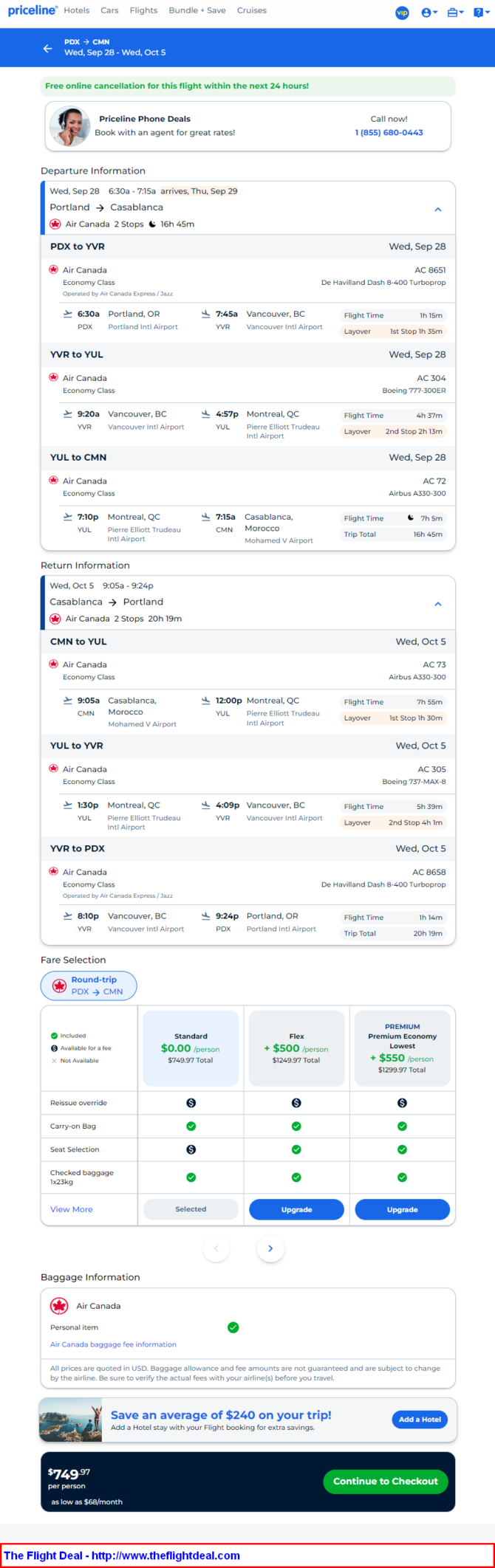Go back with the left arrow
This screenshot has width=495, height=1568.
(48, 48)
